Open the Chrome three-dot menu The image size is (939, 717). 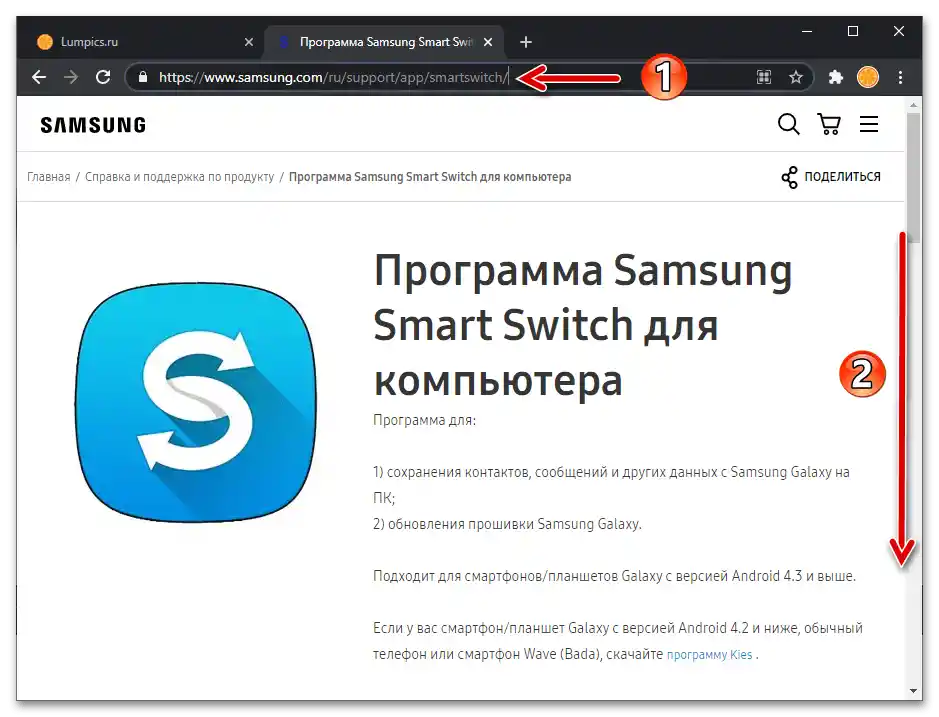[x=899, y=77]
